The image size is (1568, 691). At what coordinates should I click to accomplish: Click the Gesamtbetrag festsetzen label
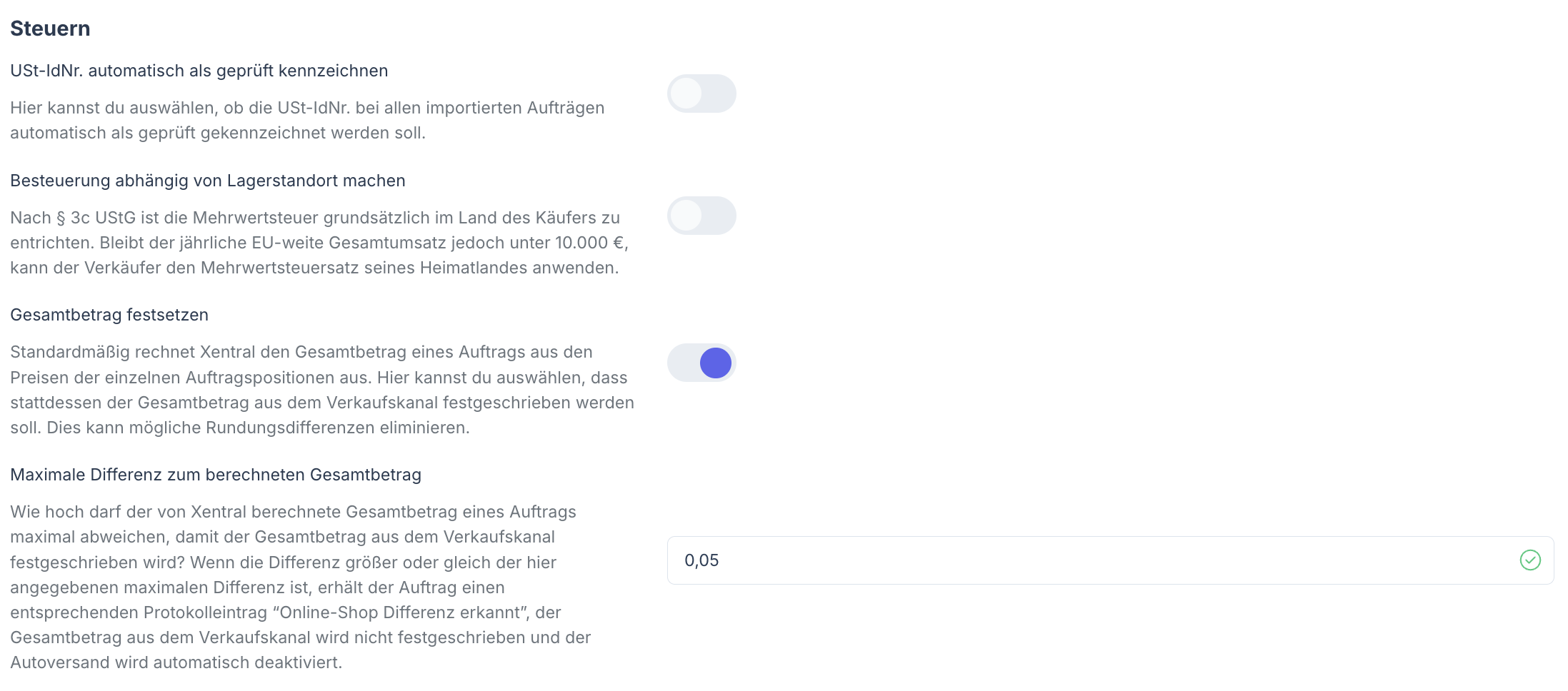109,315
